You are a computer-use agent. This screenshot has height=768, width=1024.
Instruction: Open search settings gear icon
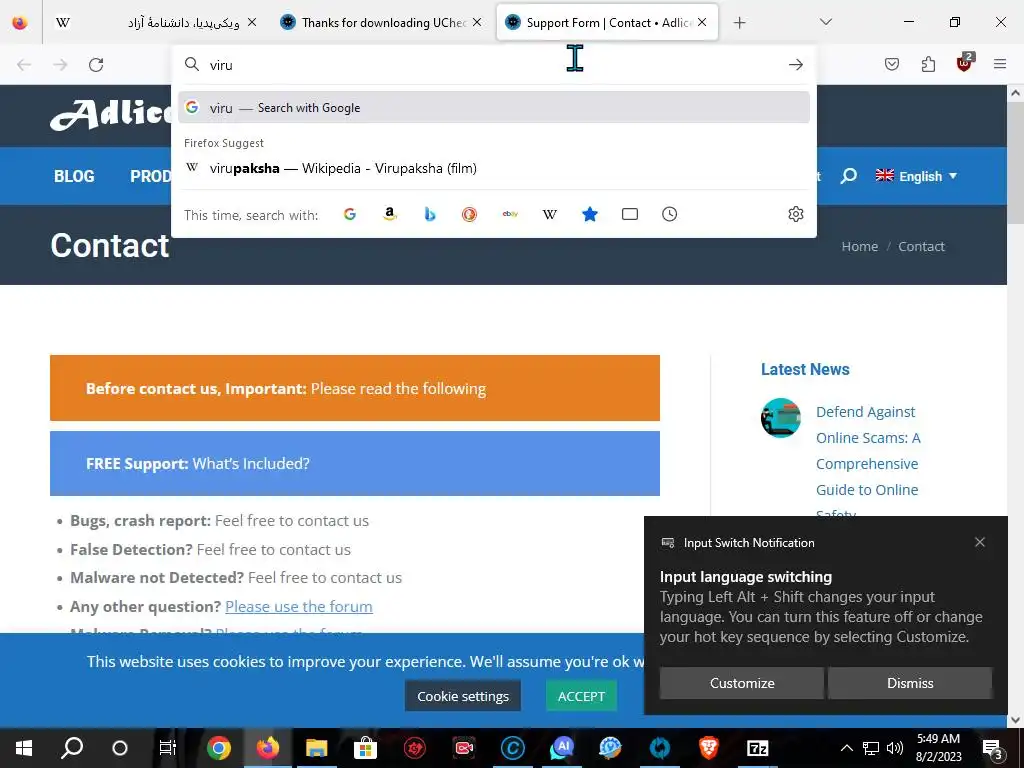(795, 214)
